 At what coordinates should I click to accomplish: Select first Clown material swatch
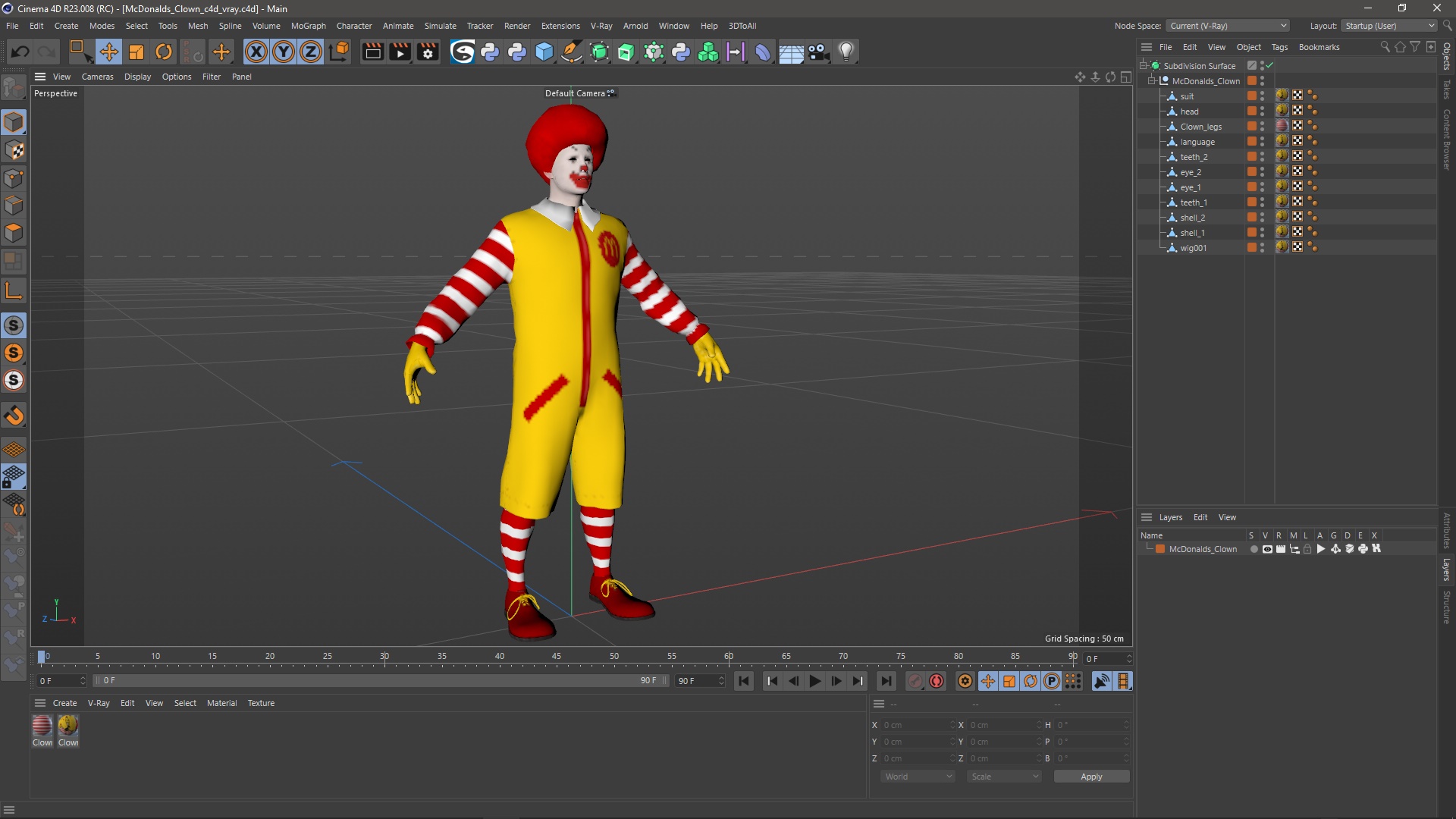tap(42, 726)
